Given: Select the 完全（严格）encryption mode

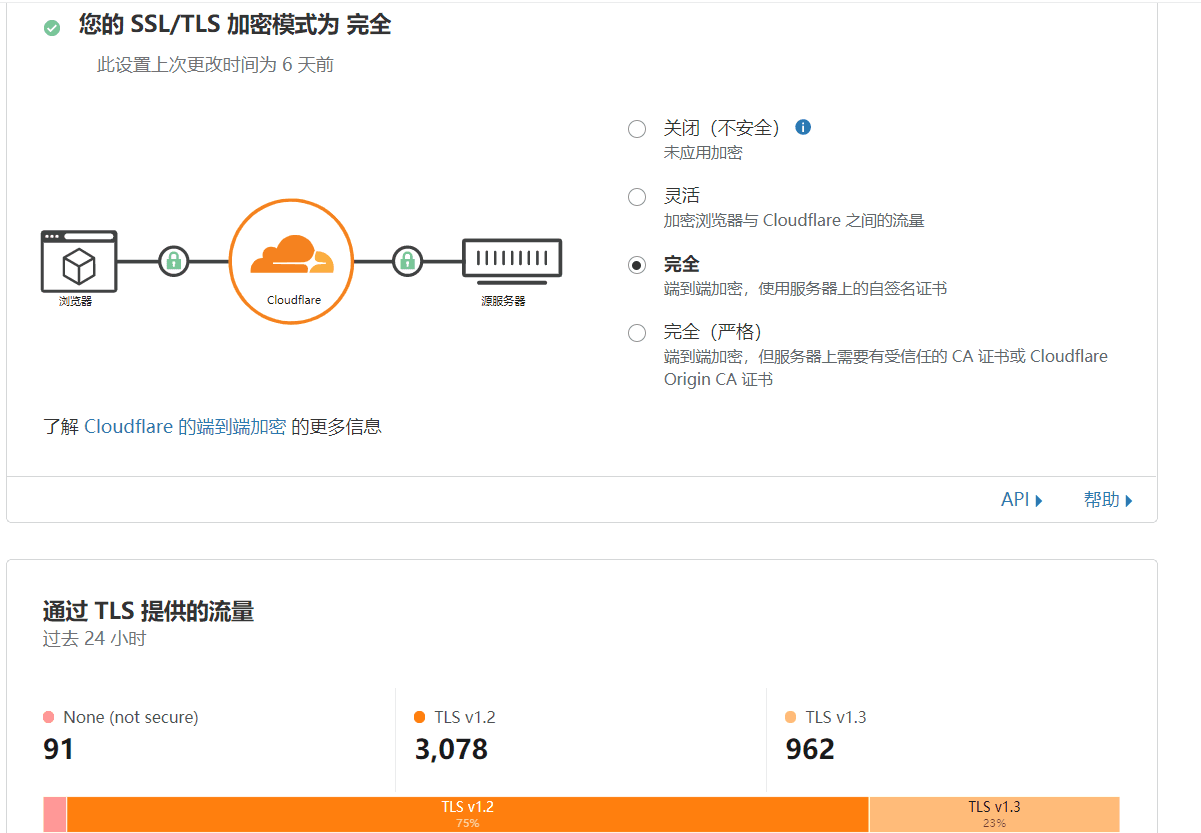Looking at the screenshot, I should (637, 333).
